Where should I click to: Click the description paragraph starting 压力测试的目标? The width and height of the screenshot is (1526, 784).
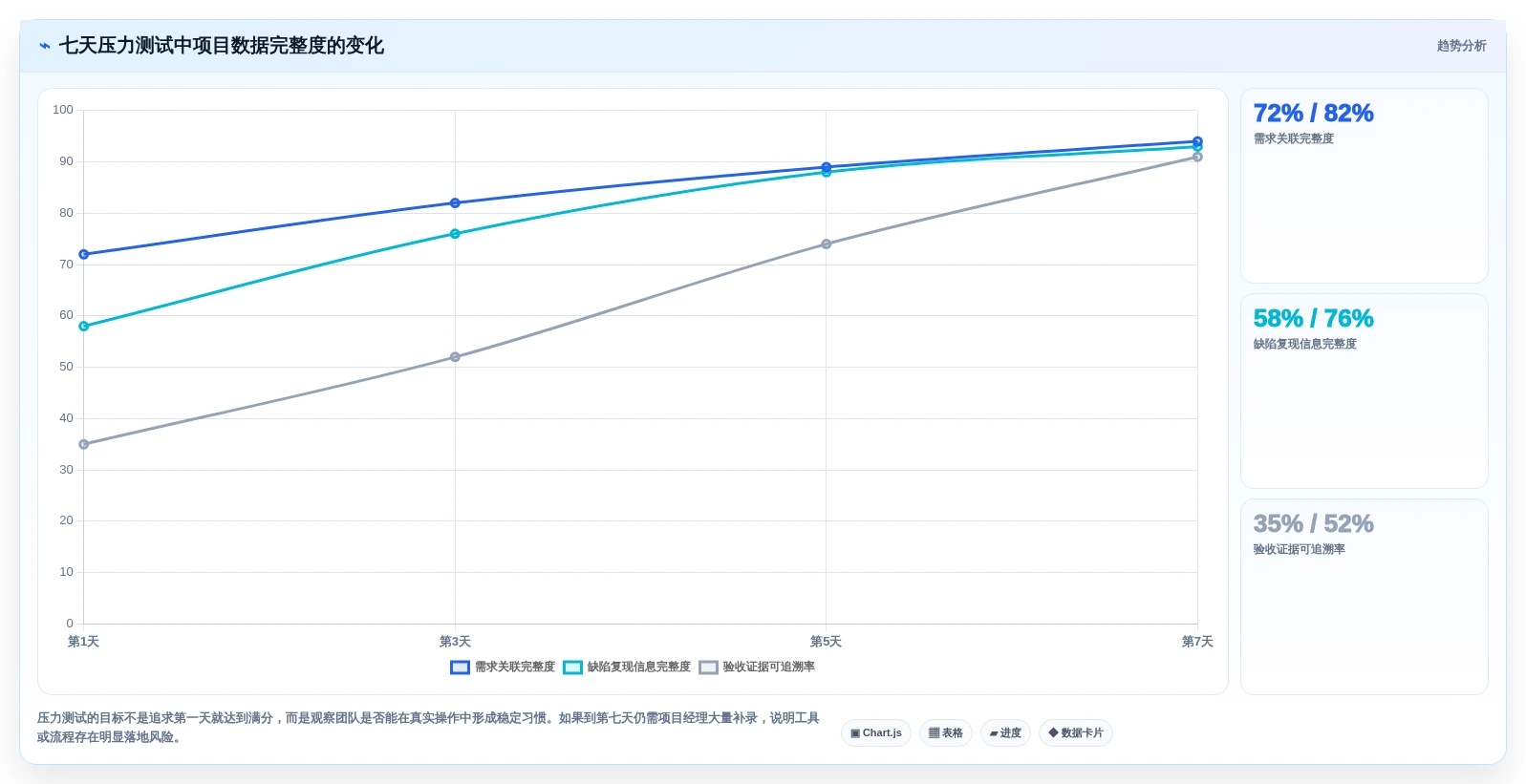(x=428, y=728)
